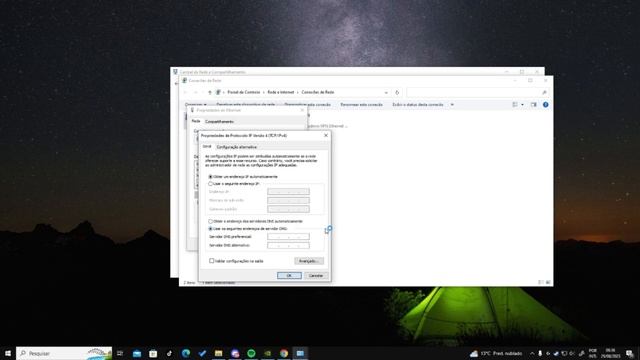Expand the address bar history dropdown

coord(386,93)
